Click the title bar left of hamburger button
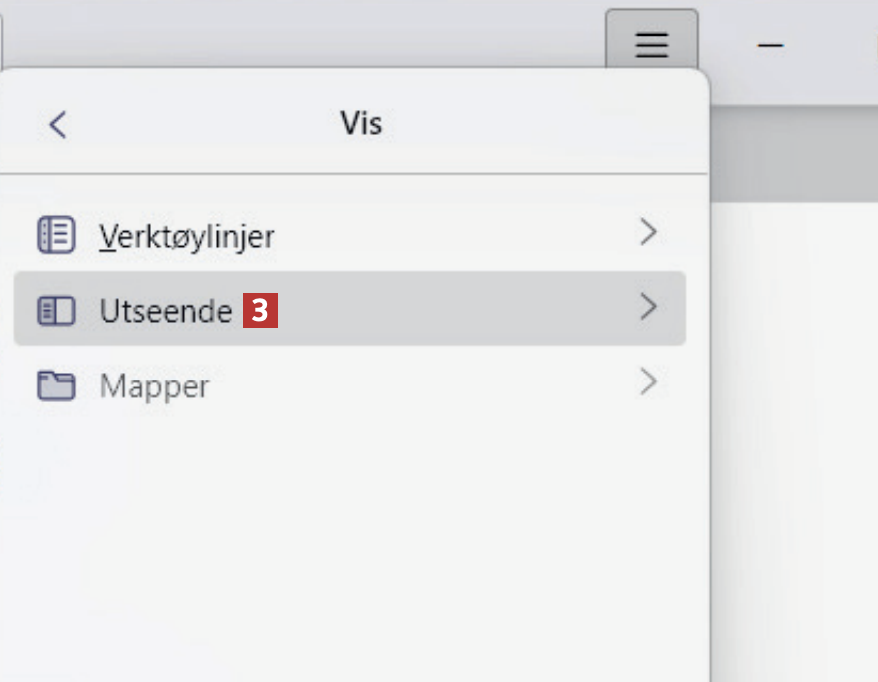 coord(300,35)
